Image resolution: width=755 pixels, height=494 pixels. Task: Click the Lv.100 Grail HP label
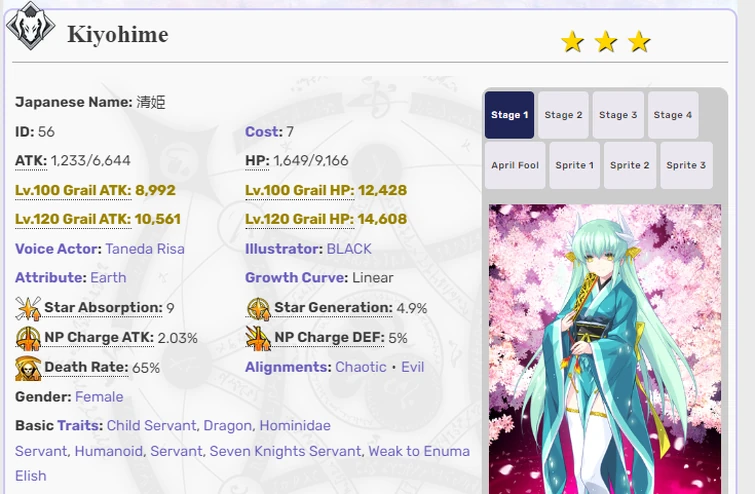click(299, 190)
